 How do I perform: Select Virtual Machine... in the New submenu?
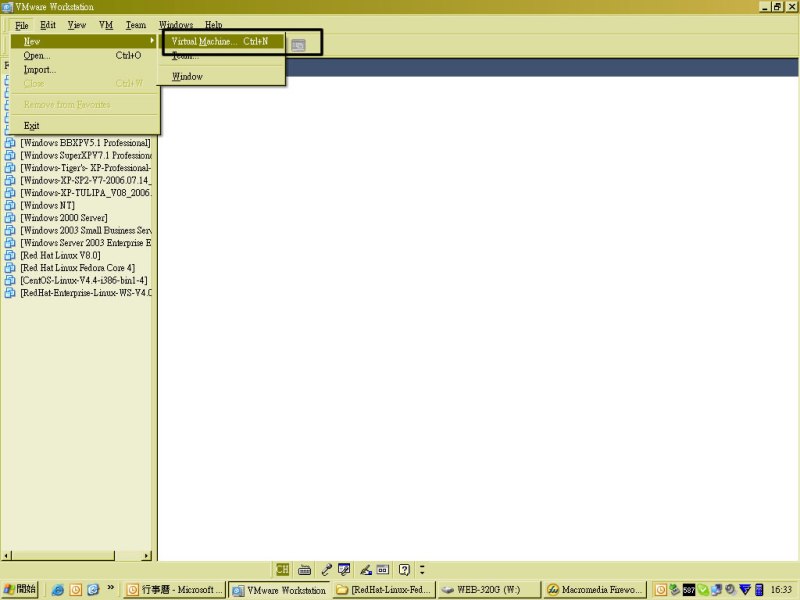coord(222,41)
